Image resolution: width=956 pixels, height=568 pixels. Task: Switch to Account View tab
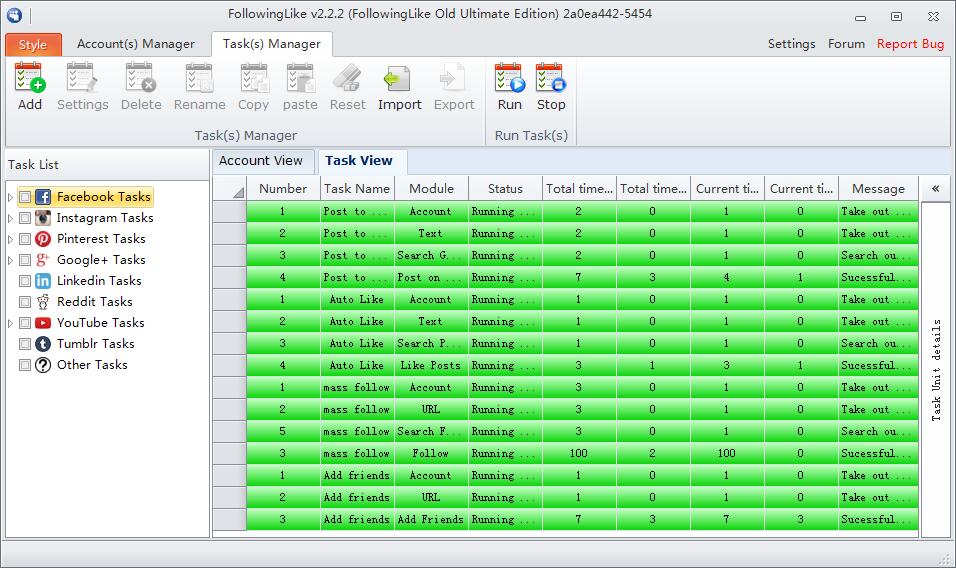[x=261, y=161]
